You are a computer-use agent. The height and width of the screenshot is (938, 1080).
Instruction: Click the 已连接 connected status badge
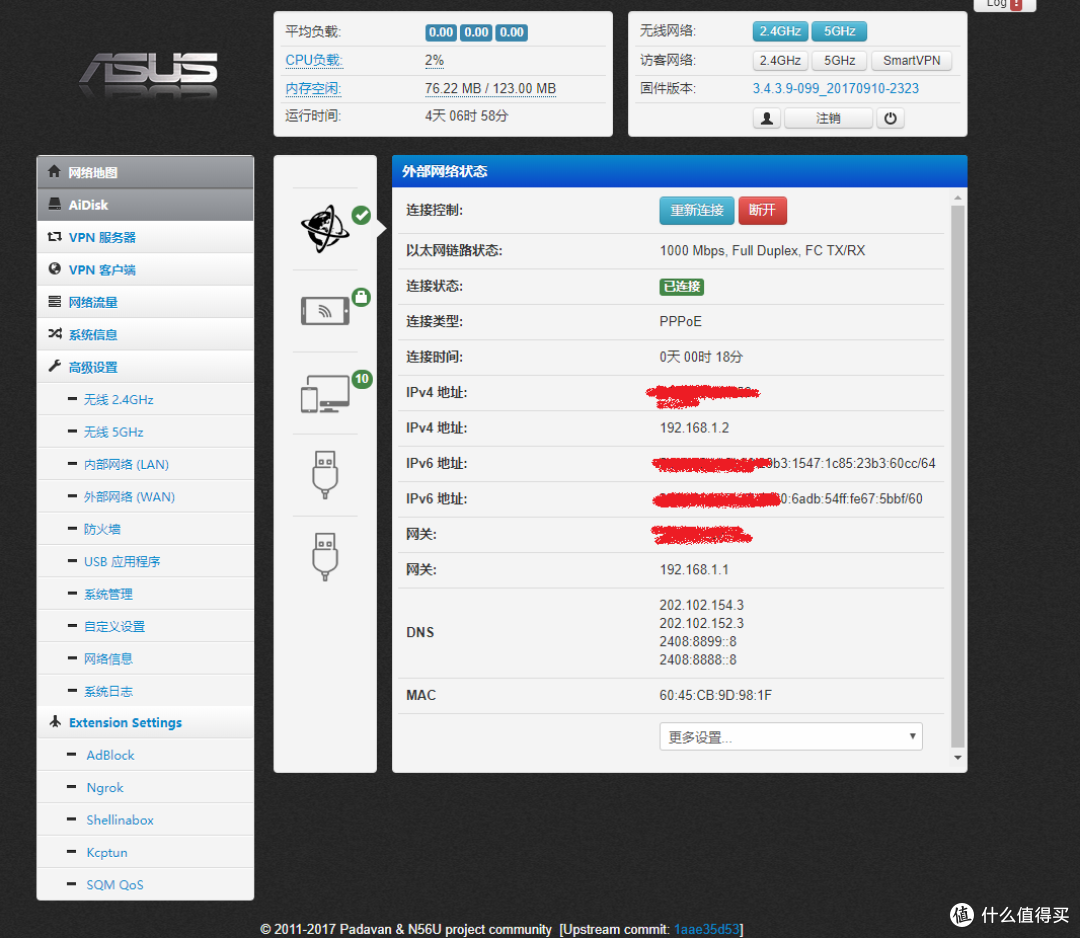coord(681,286)
